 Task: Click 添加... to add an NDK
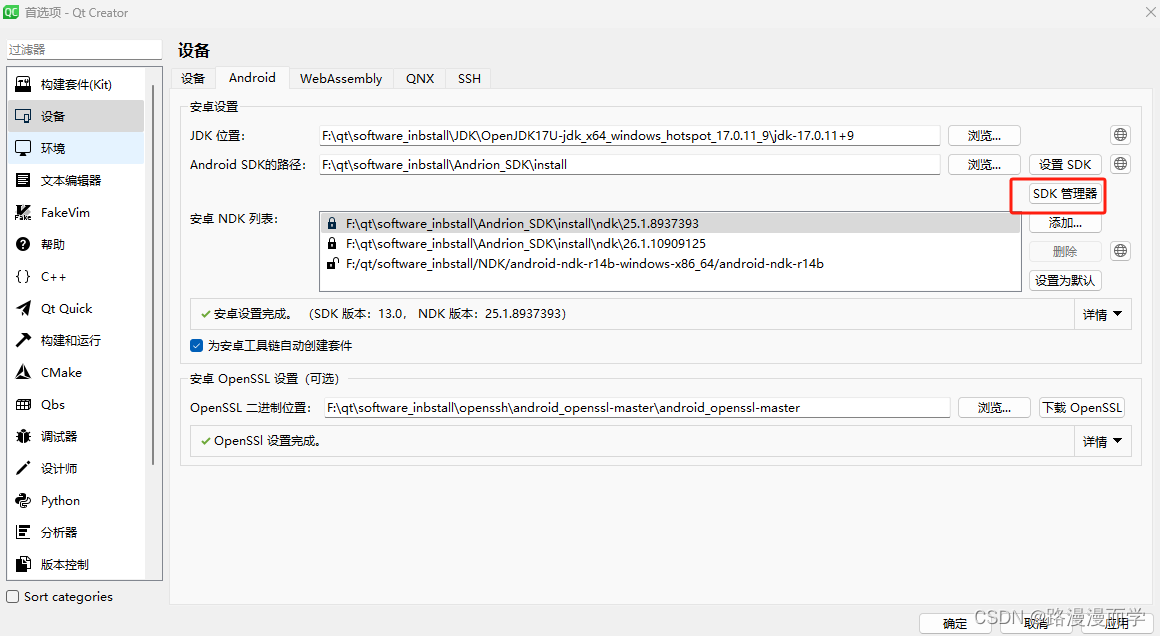pos(1065,223)
